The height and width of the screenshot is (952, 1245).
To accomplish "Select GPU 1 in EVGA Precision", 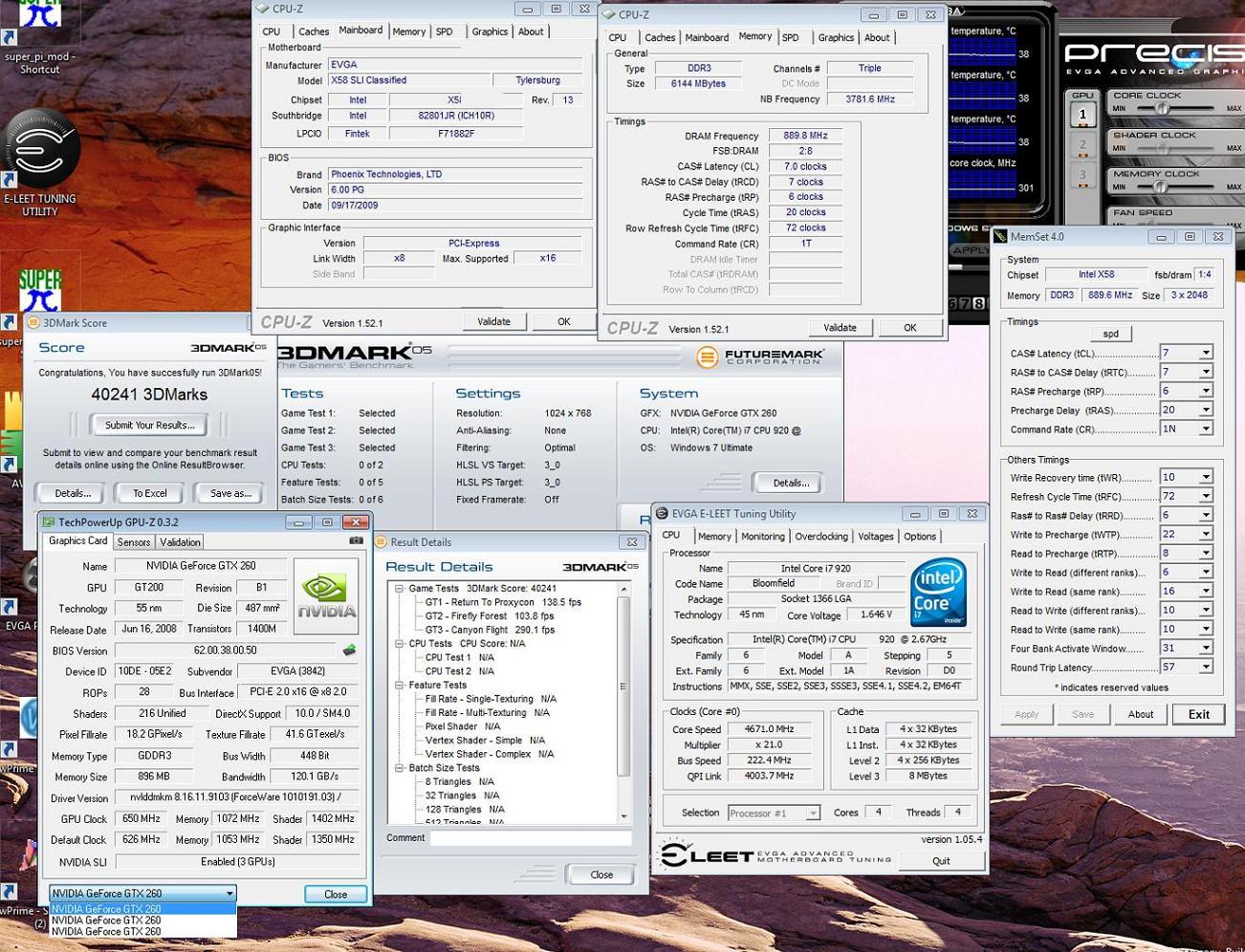I will (x=1082, y=115).
